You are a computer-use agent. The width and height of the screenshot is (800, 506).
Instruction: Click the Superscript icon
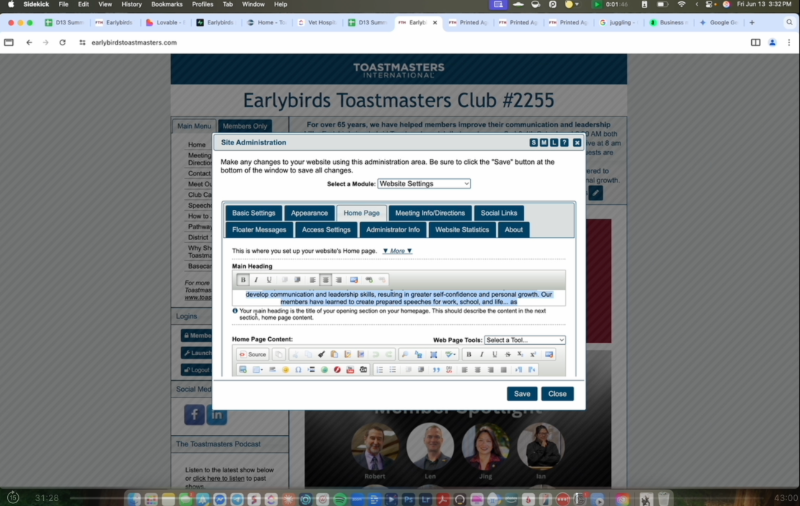[x=533, y=355]
